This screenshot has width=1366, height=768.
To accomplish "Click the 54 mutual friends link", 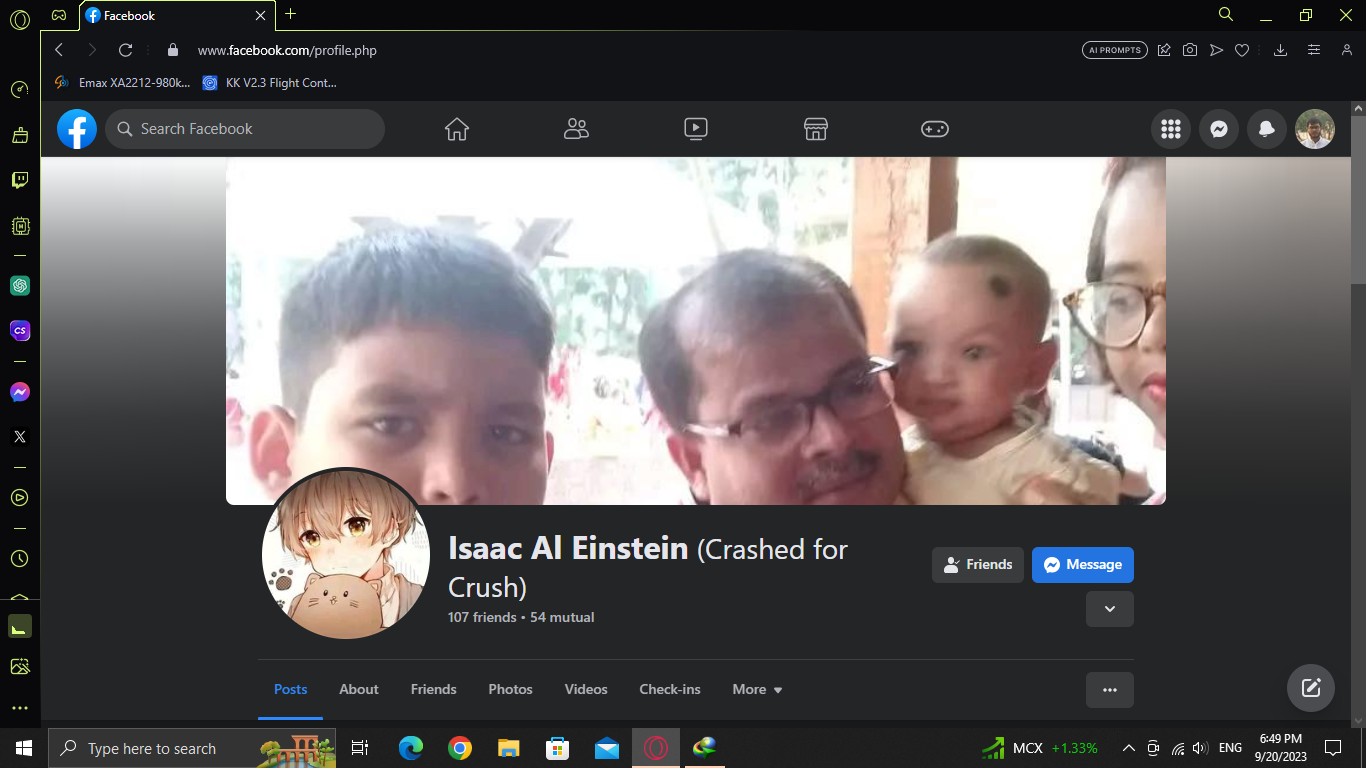I will pyautogui.click(x=562, y=617).
